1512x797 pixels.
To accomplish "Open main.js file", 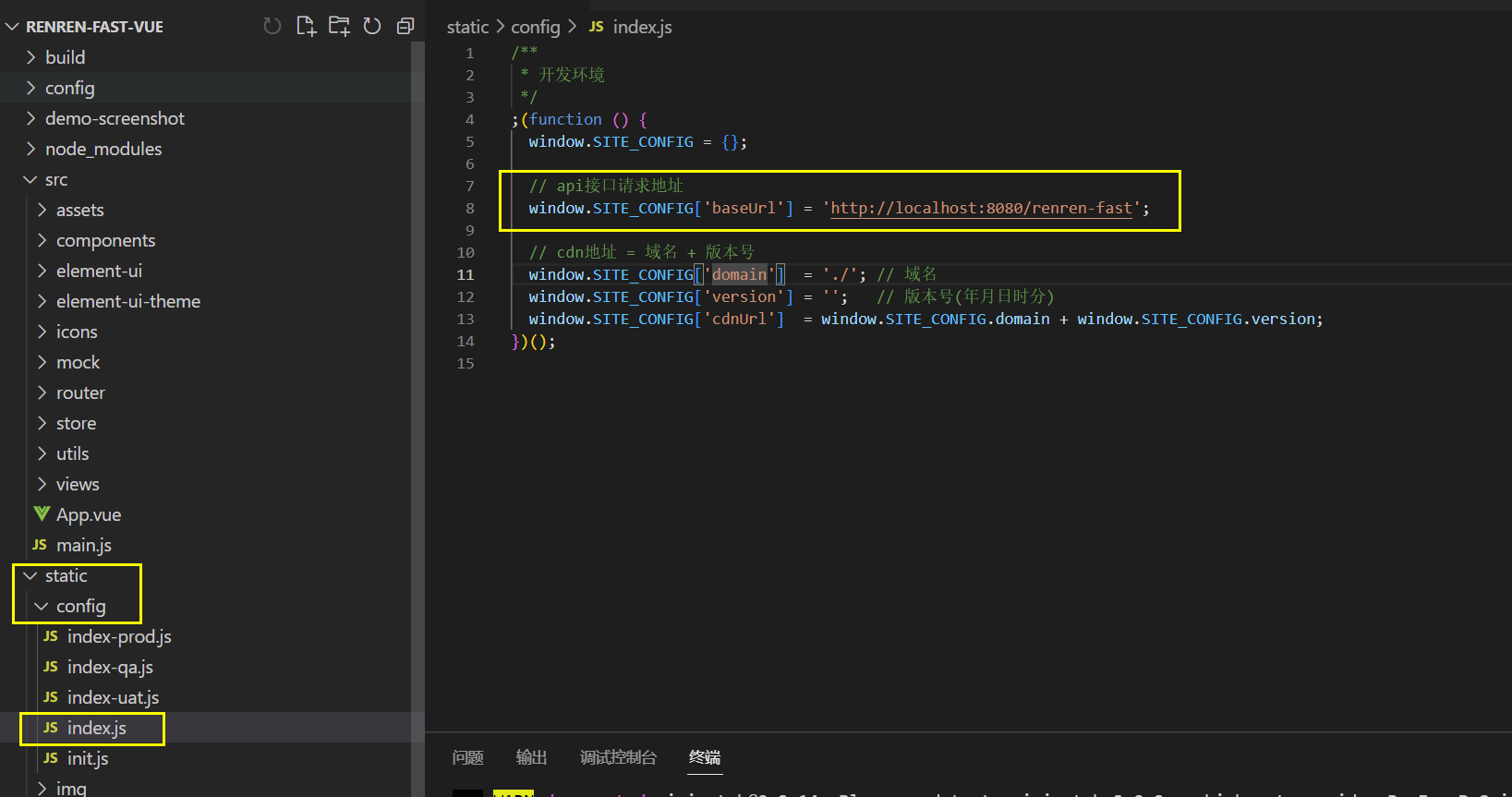I will point(84,545).
